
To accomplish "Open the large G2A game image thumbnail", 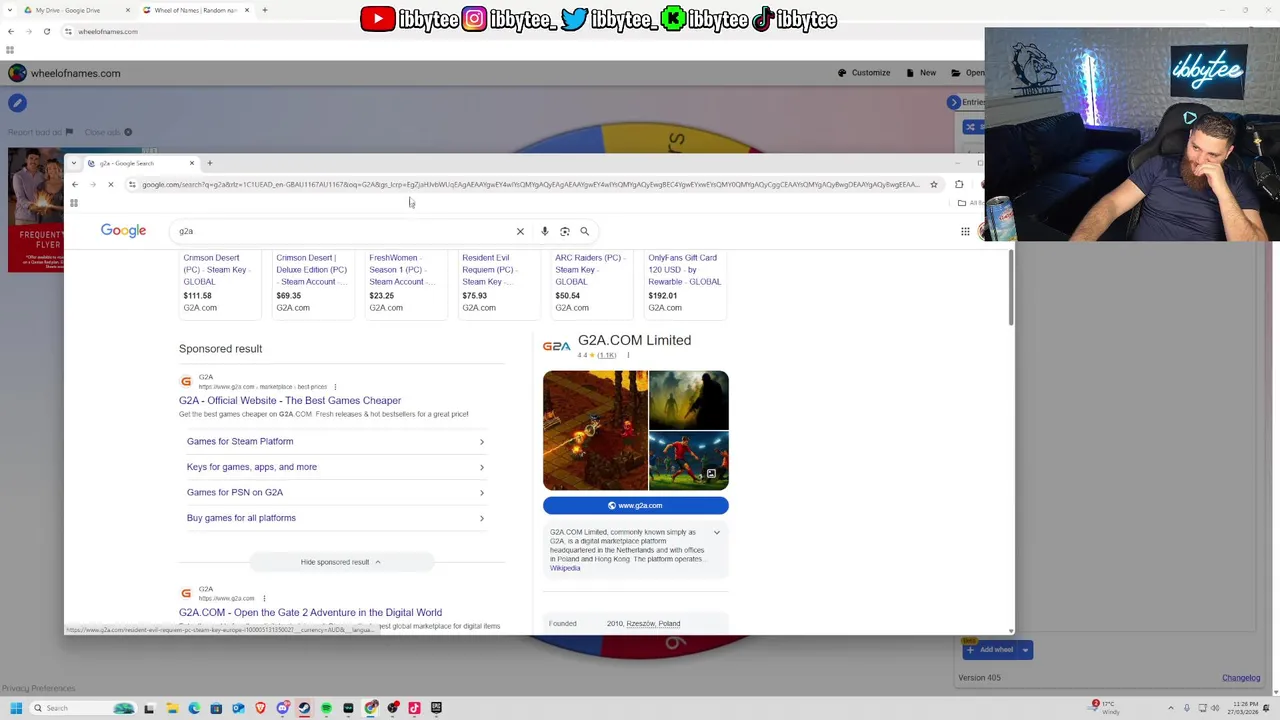I will (x=595, y=430).
